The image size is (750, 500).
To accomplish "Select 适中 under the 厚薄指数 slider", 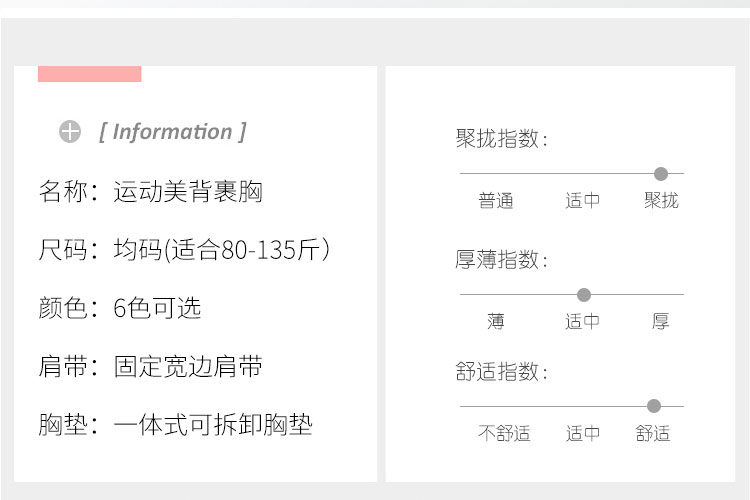I will (x=582, y=322).
